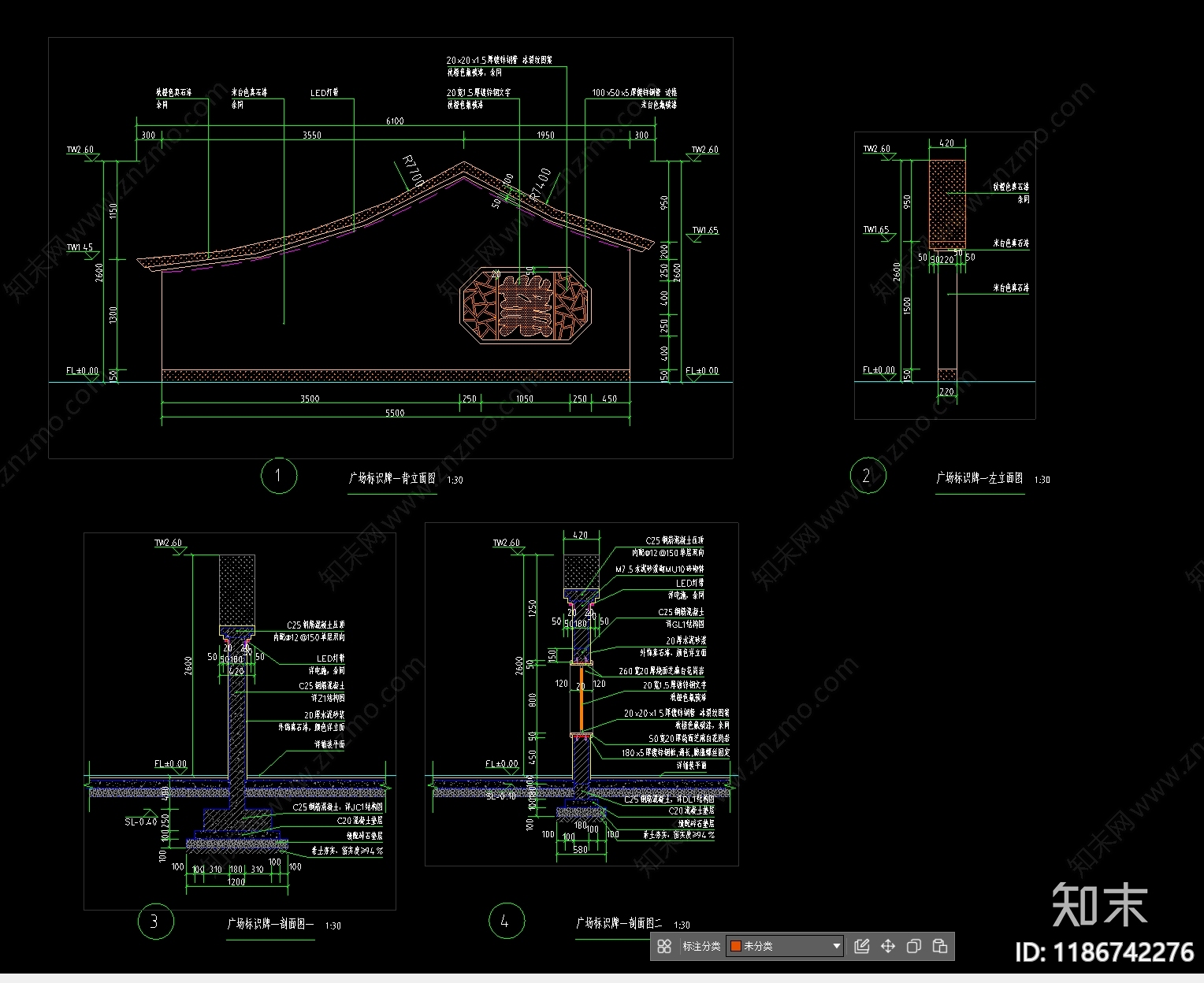Click the 广场标识牌—背立面图 title
This screenshot has height=983, width=1204.
pos(392,478)
